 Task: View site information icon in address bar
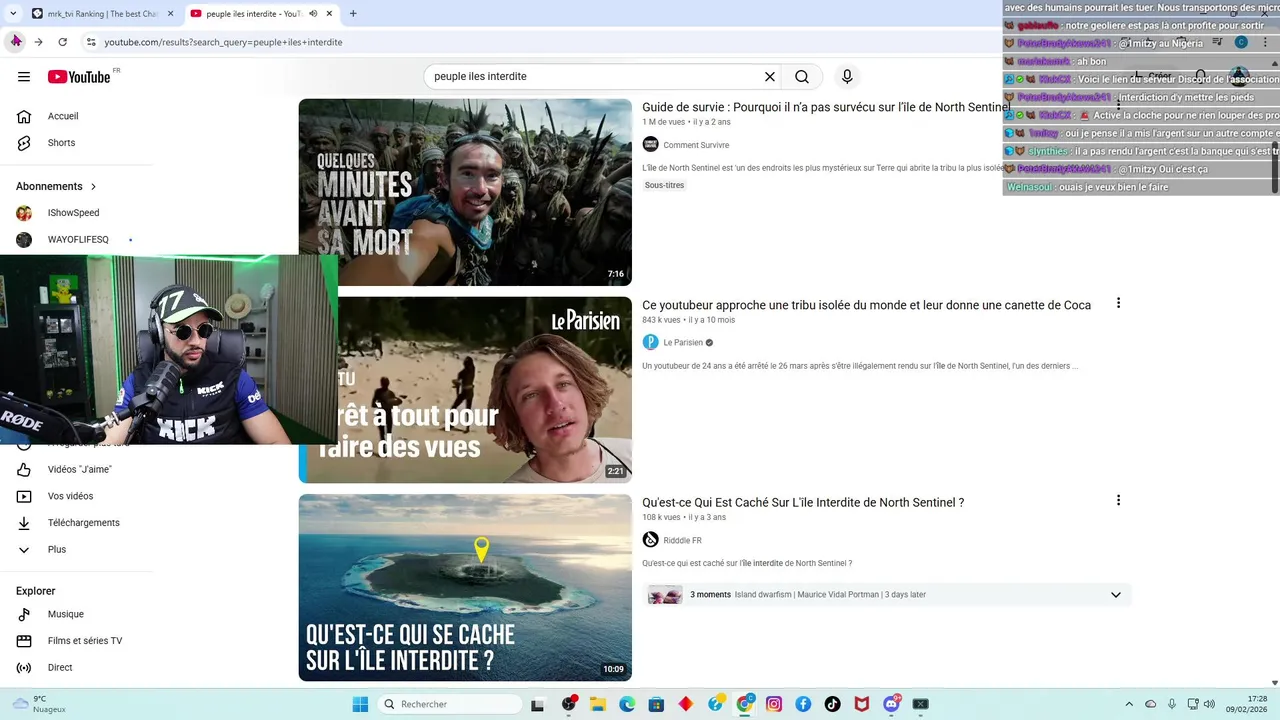[91, 42]
